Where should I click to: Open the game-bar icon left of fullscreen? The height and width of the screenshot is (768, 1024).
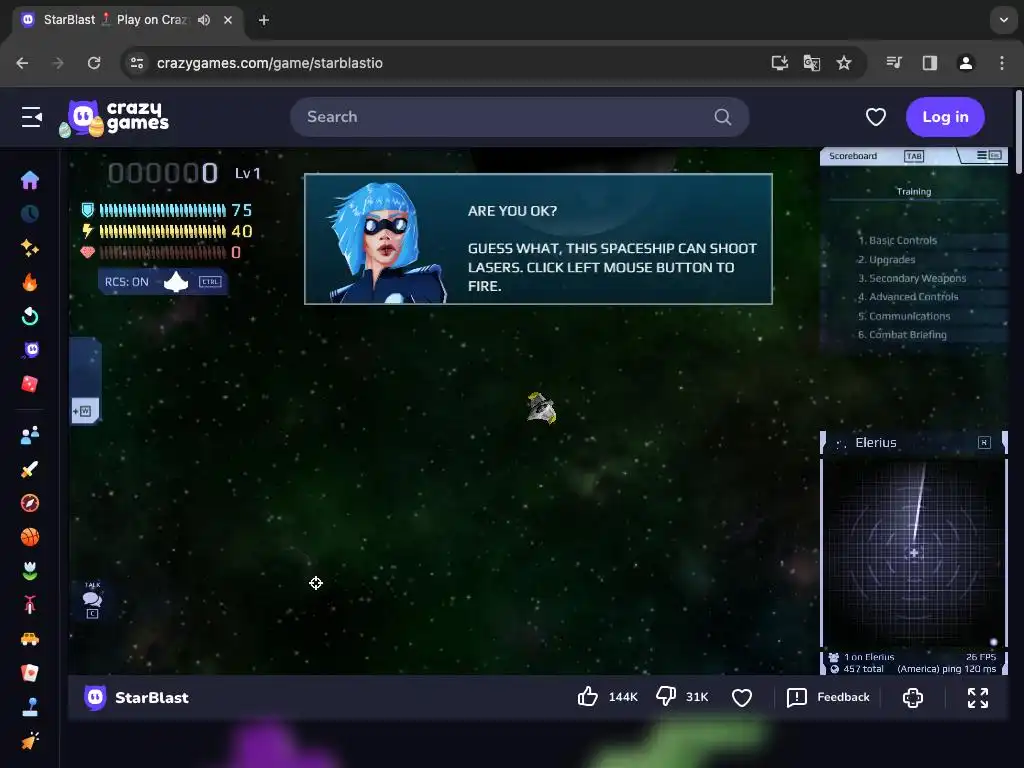[913, 697]
